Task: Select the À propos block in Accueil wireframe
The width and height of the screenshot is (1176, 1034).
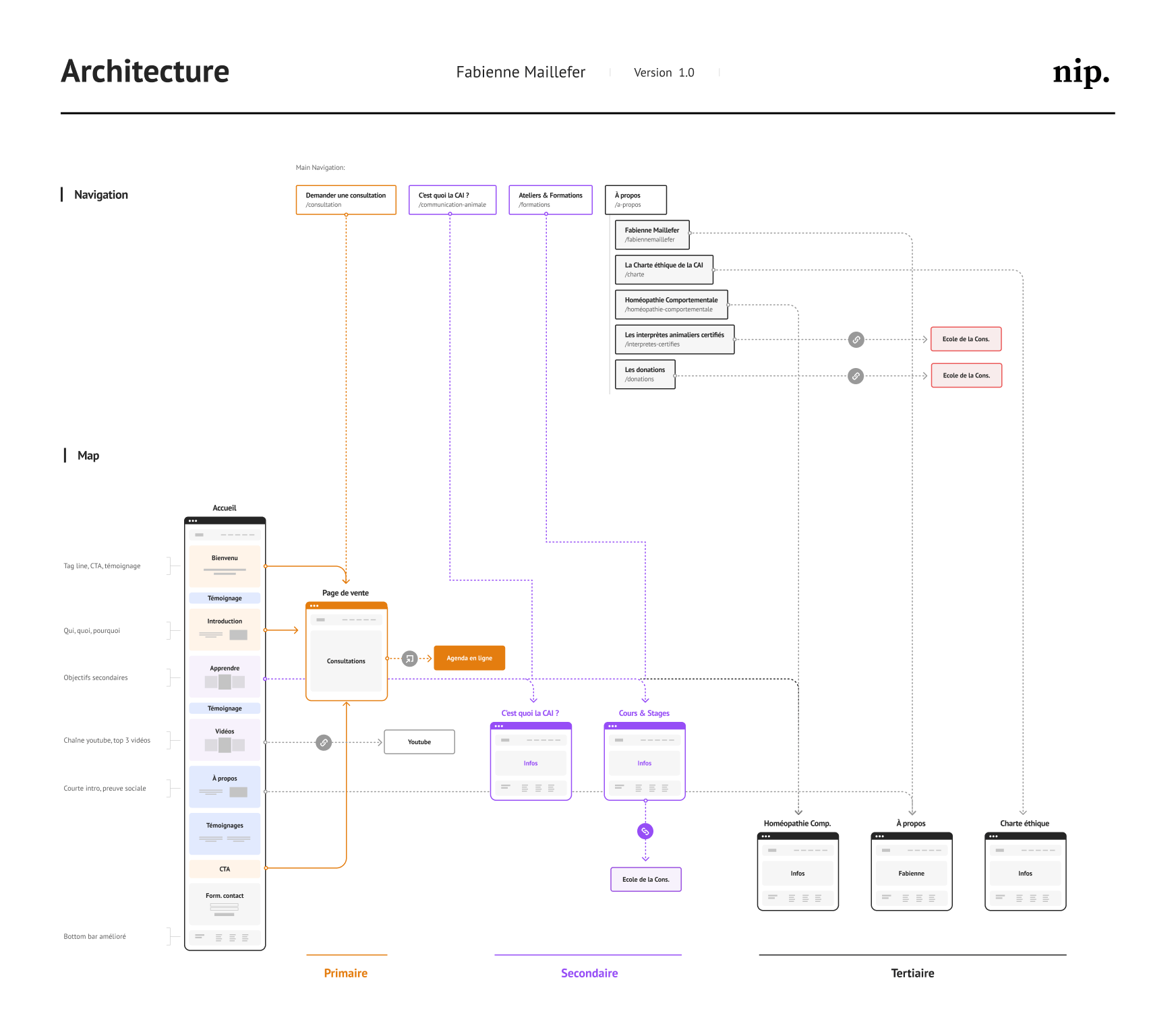Action: click(225, 787)
